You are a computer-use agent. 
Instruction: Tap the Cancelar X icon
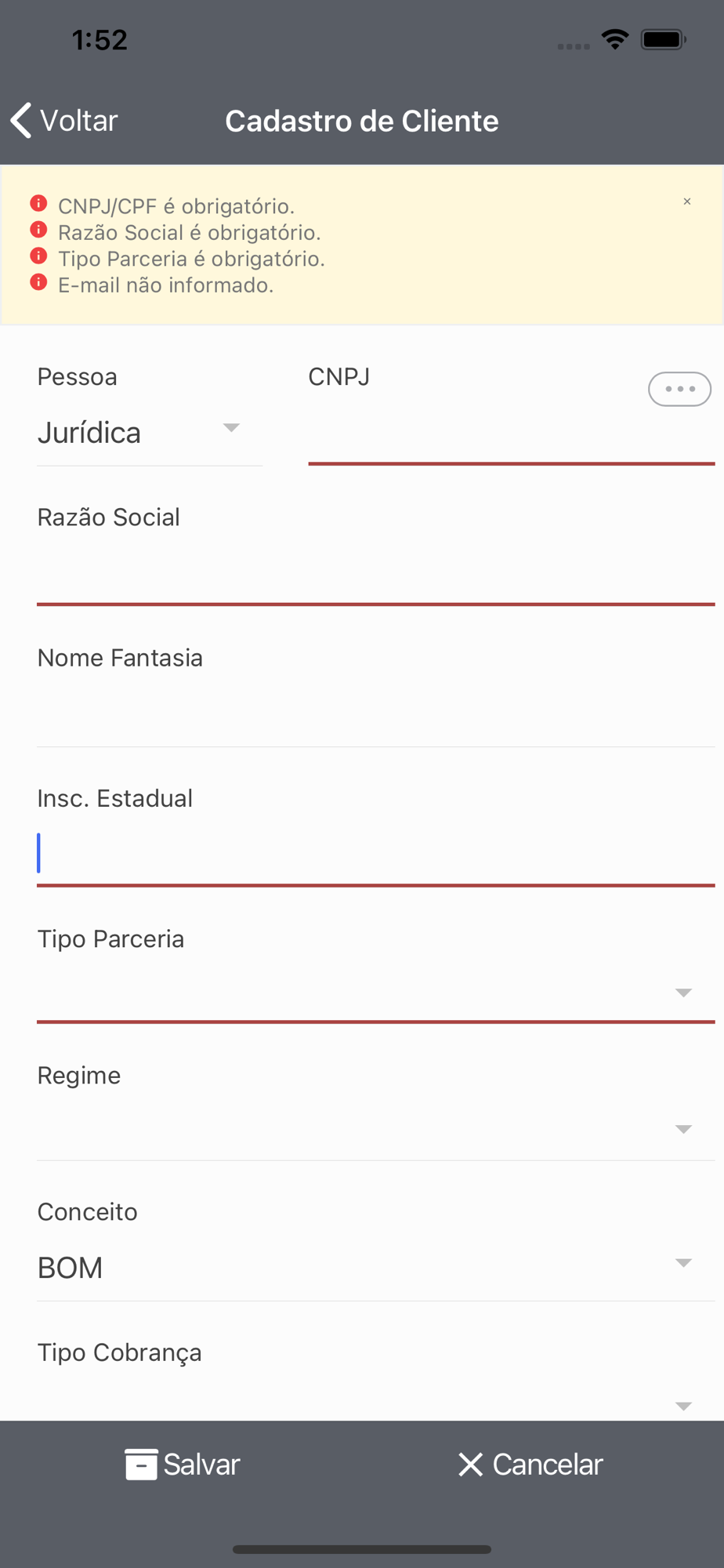click(470, 1464)
